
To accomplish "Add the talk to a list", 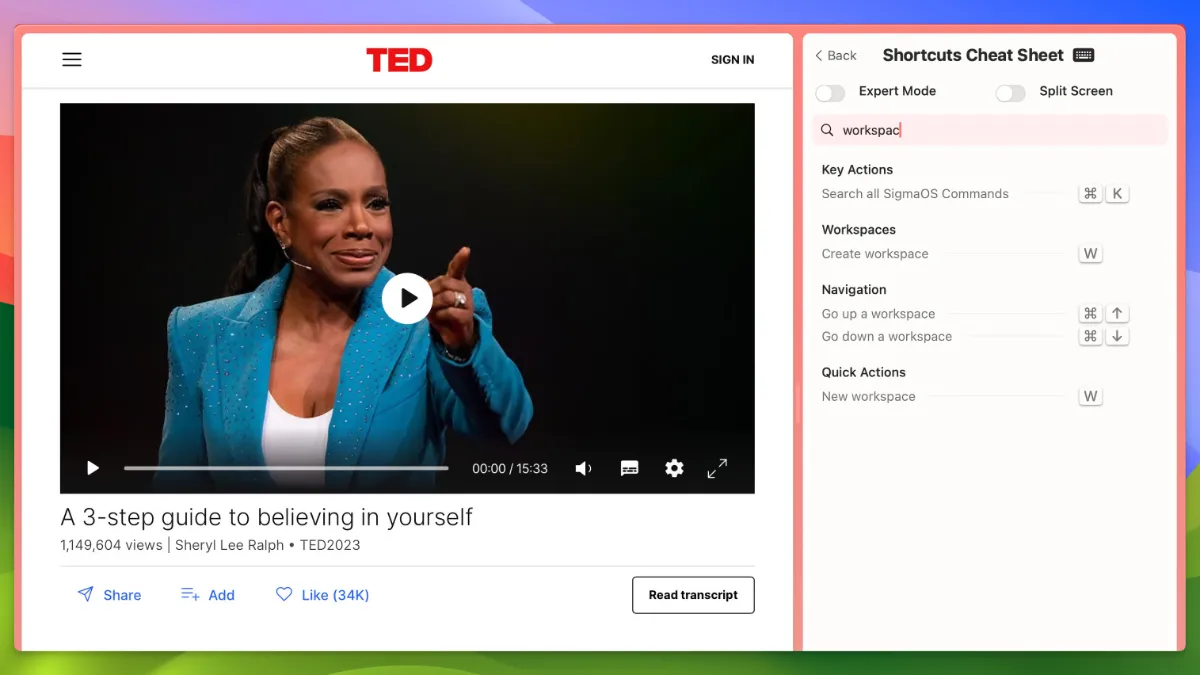I will (x=208, y=595).
